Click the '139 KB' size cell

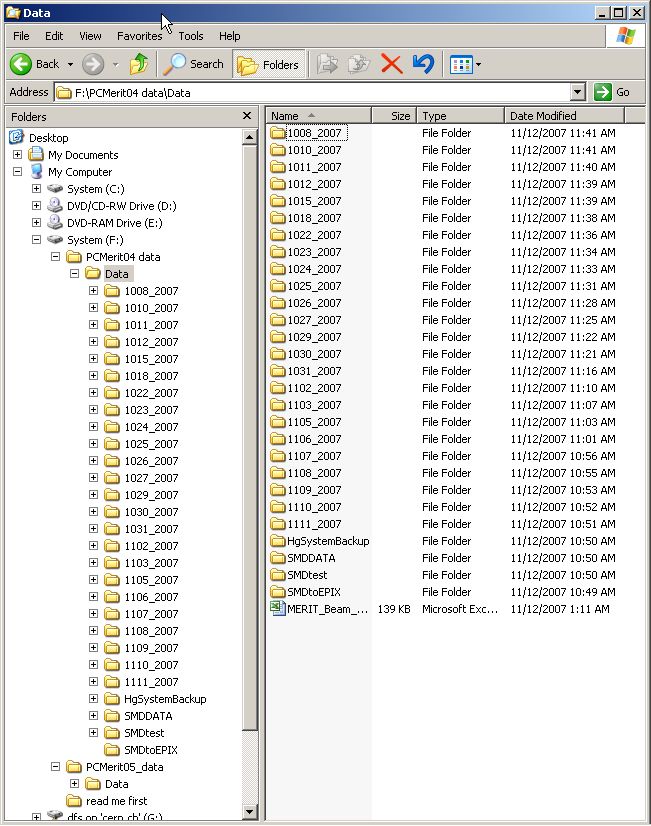coord(393,609)
